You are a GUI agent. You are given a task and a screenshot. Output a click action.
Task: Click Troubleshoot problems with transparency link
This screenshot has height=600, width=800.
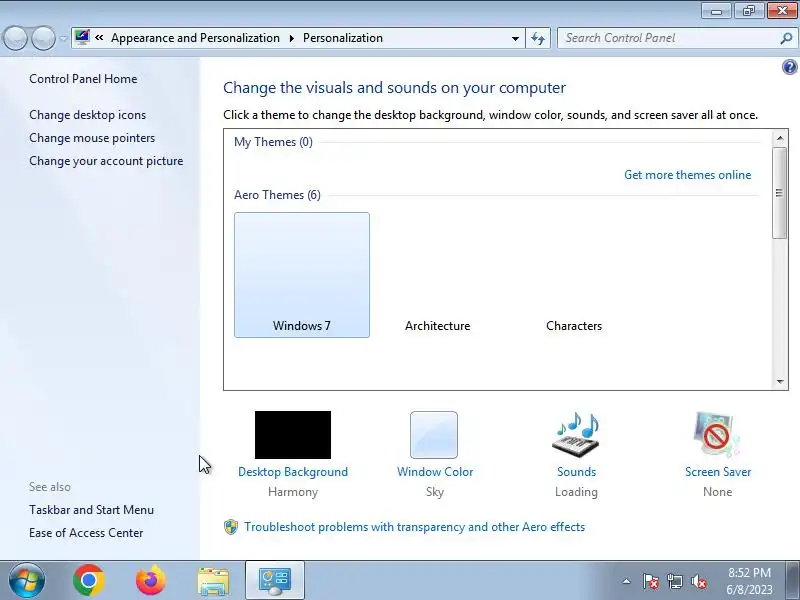(414, 527)
